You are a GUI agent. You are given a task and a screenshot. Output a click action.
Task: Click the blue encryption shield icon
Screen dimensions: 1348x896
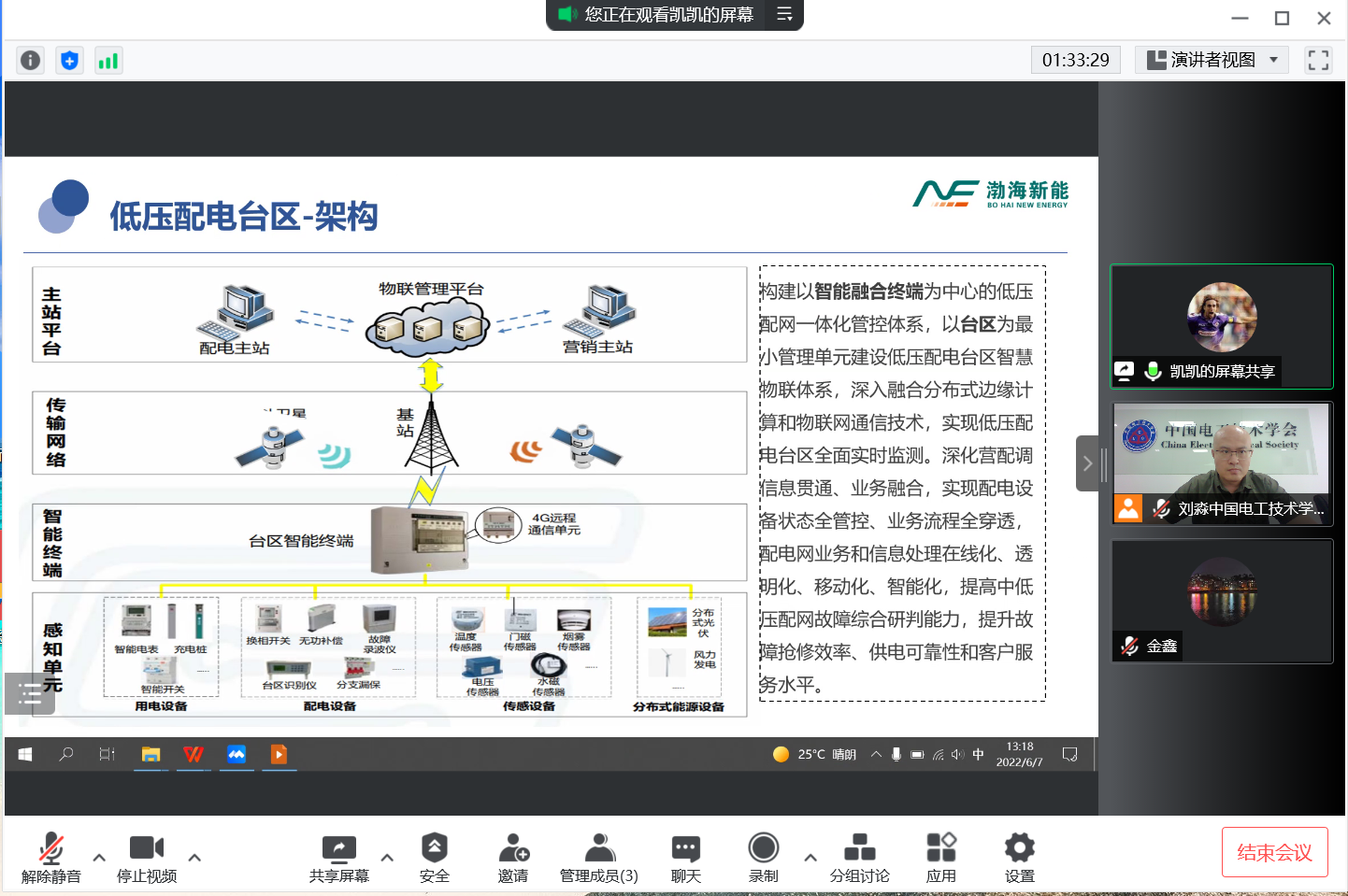tap(69, 61)
